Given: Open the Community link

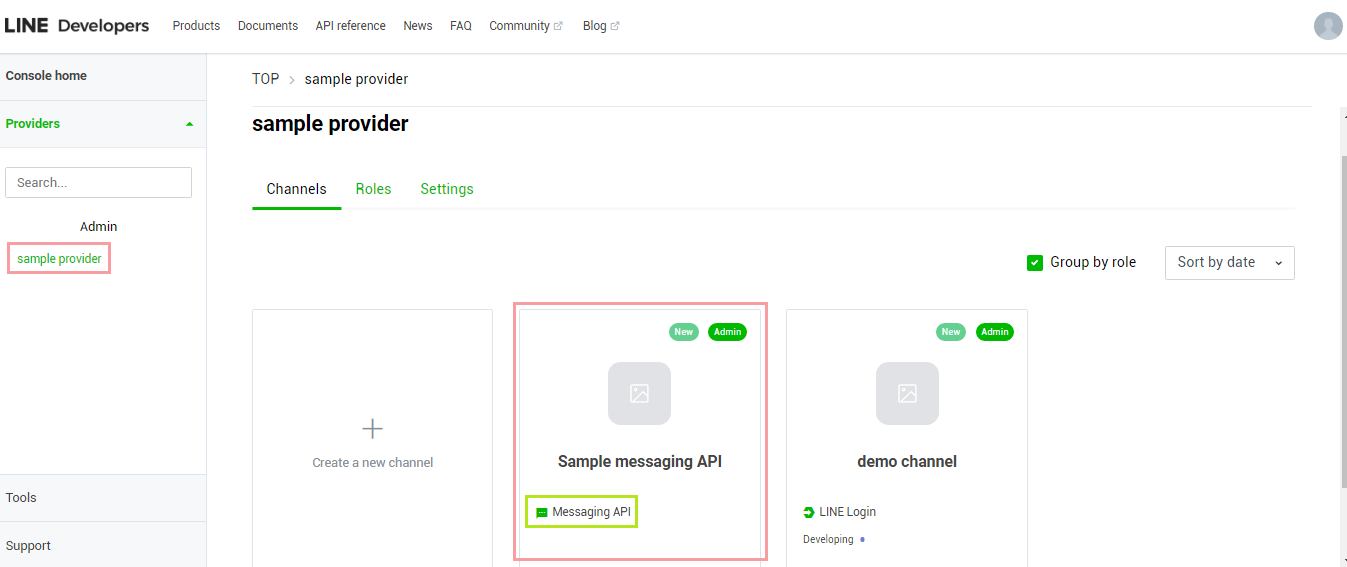Looking at the screenshot, I should (519, 26).
